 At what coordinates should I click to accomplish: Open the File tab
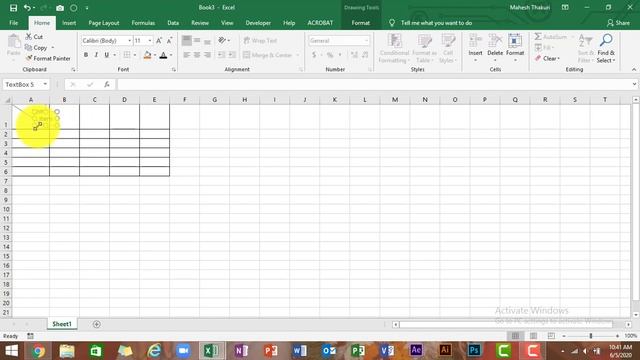(13, 23)
